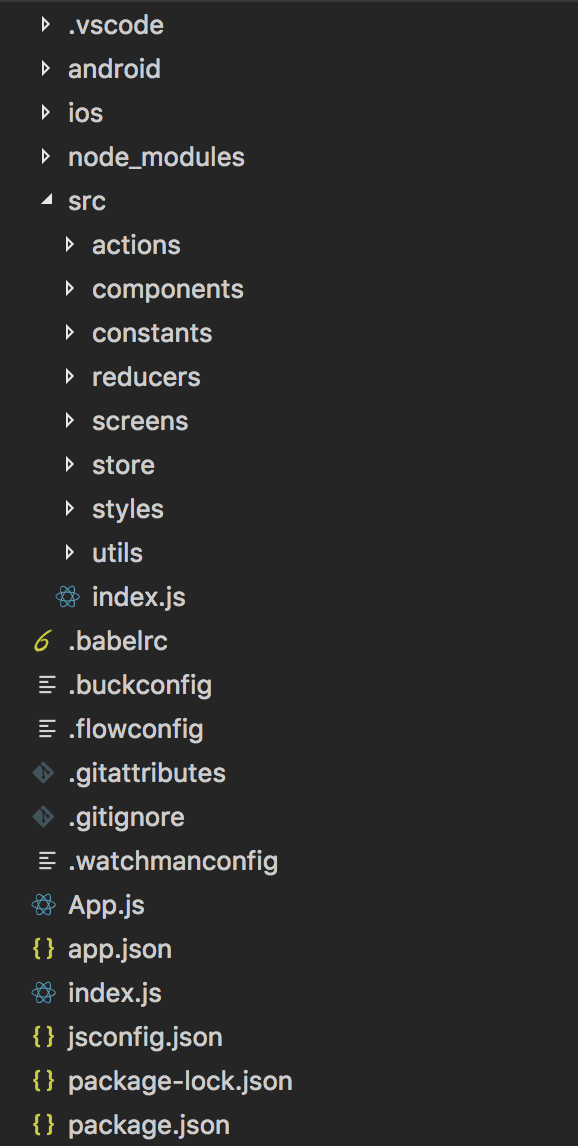Select the jsconfig.json file
578x1146 pixels.
click(144, 1036)
